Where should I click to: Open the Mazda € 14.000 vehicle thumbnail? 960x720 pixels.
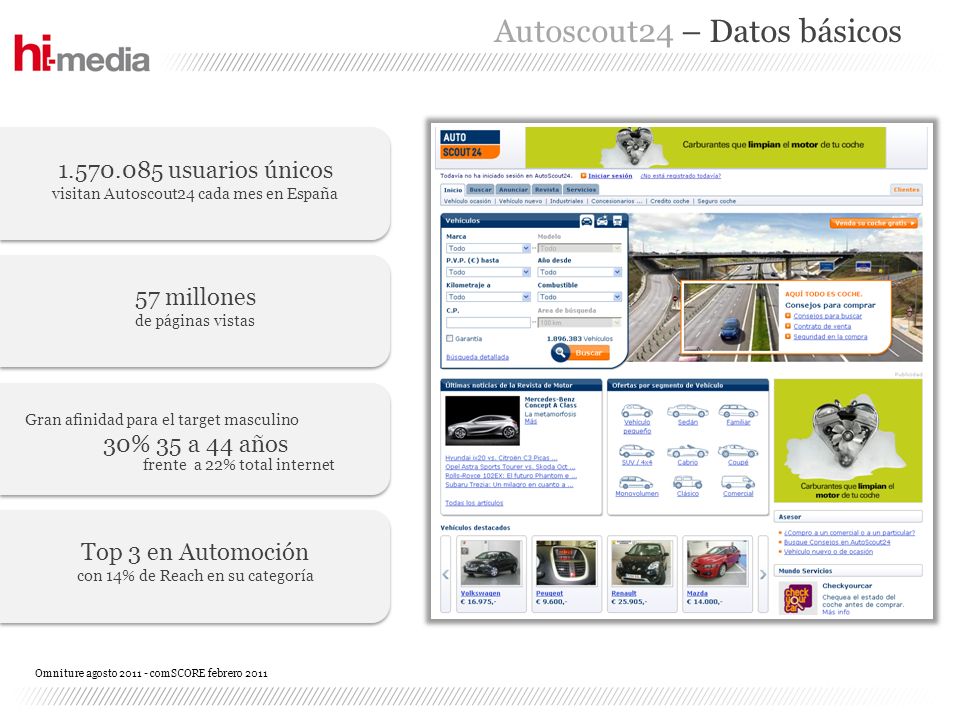point(716,563)
